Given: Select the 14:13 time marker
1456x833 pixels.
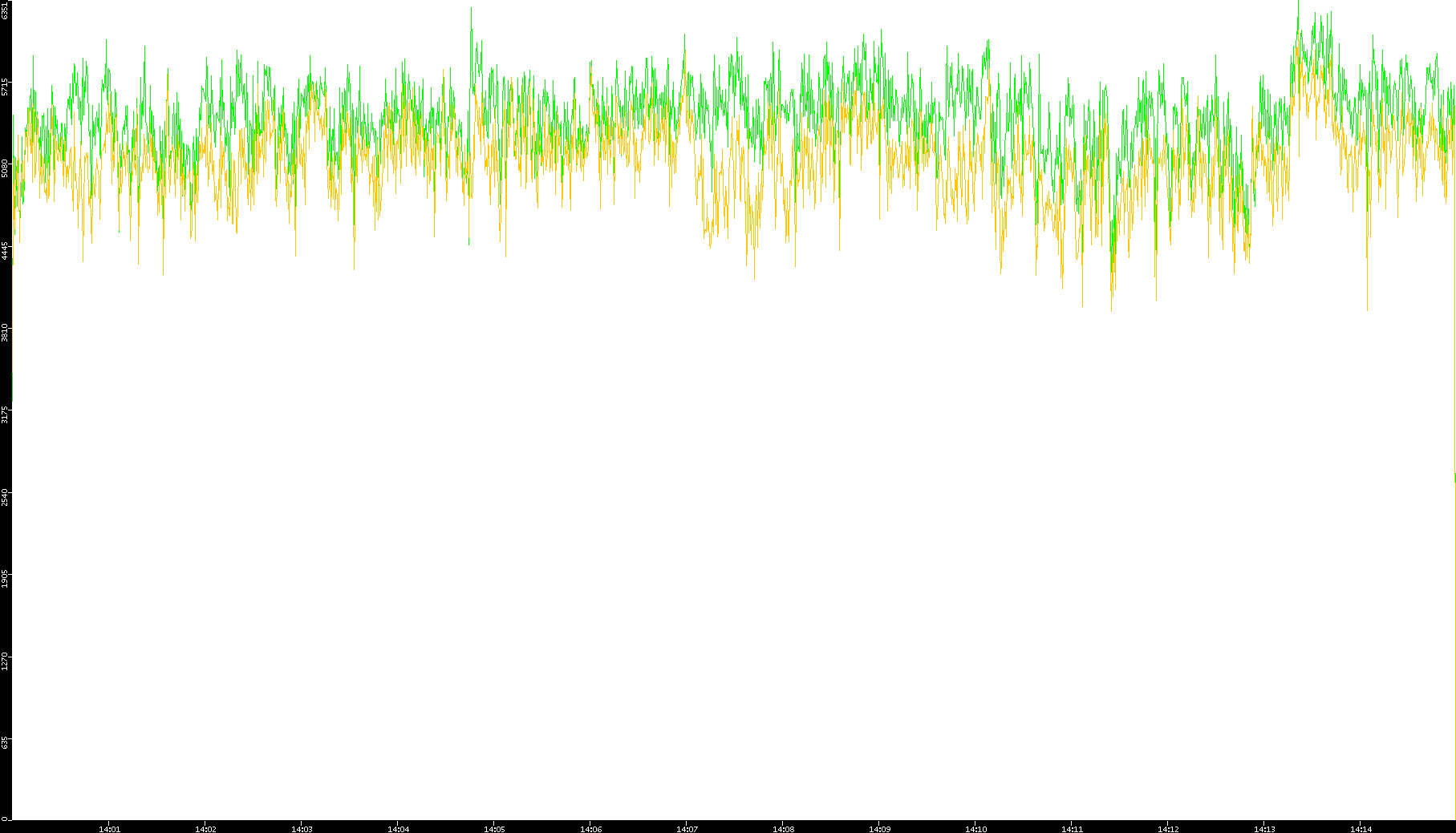Looking at the screenshot, I should (x=1264, y=829).
